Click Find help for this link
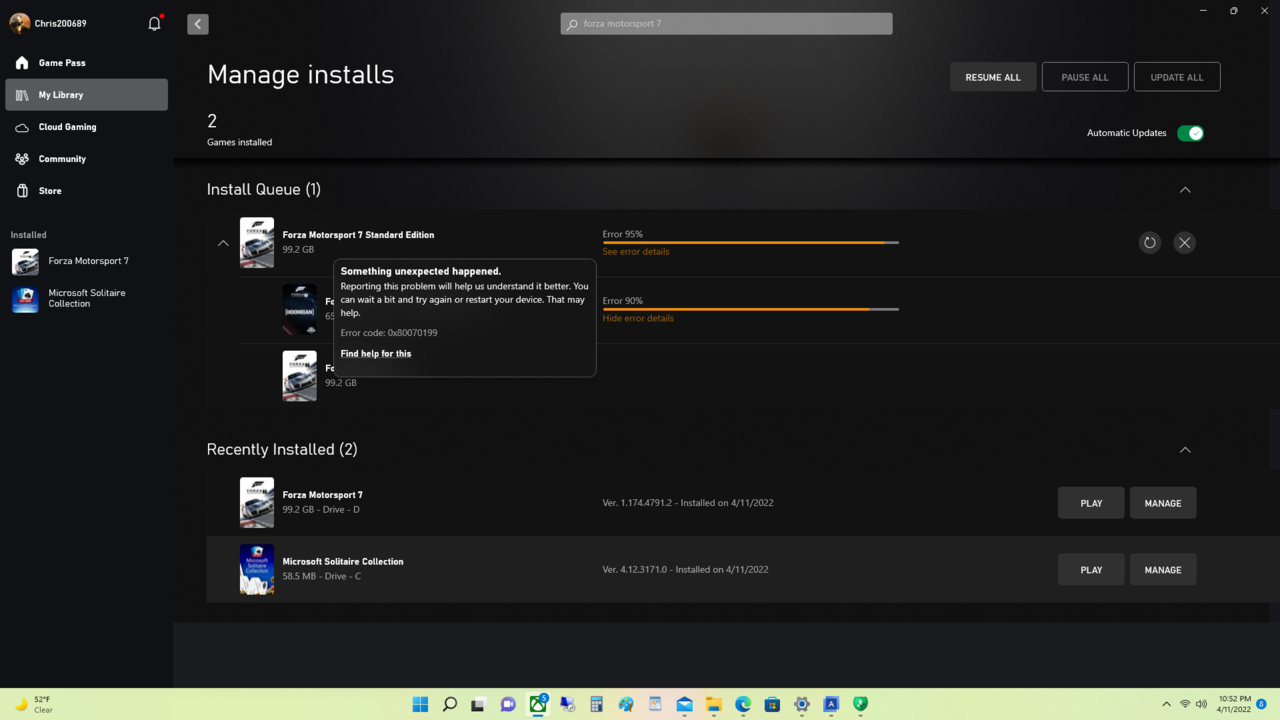 point(376,354)
